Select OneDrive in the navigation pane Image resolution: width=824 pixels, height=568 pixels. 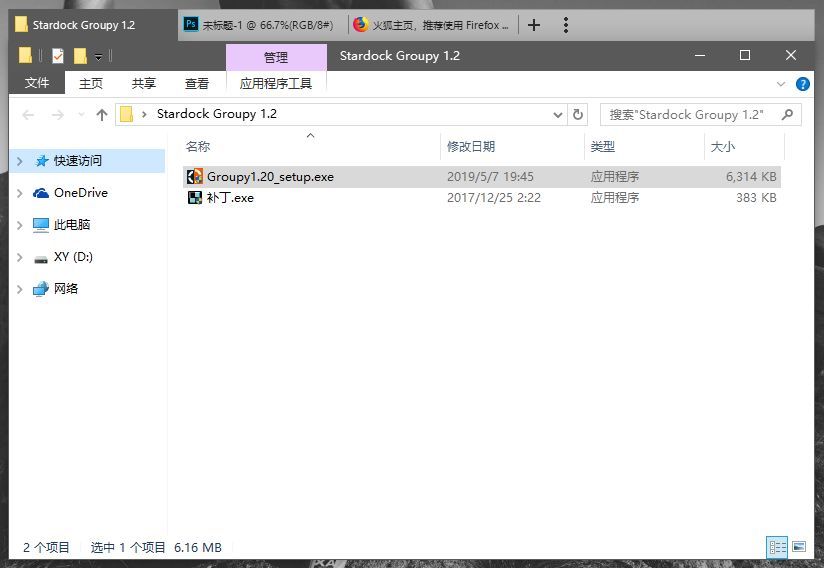tap(81, 193)
